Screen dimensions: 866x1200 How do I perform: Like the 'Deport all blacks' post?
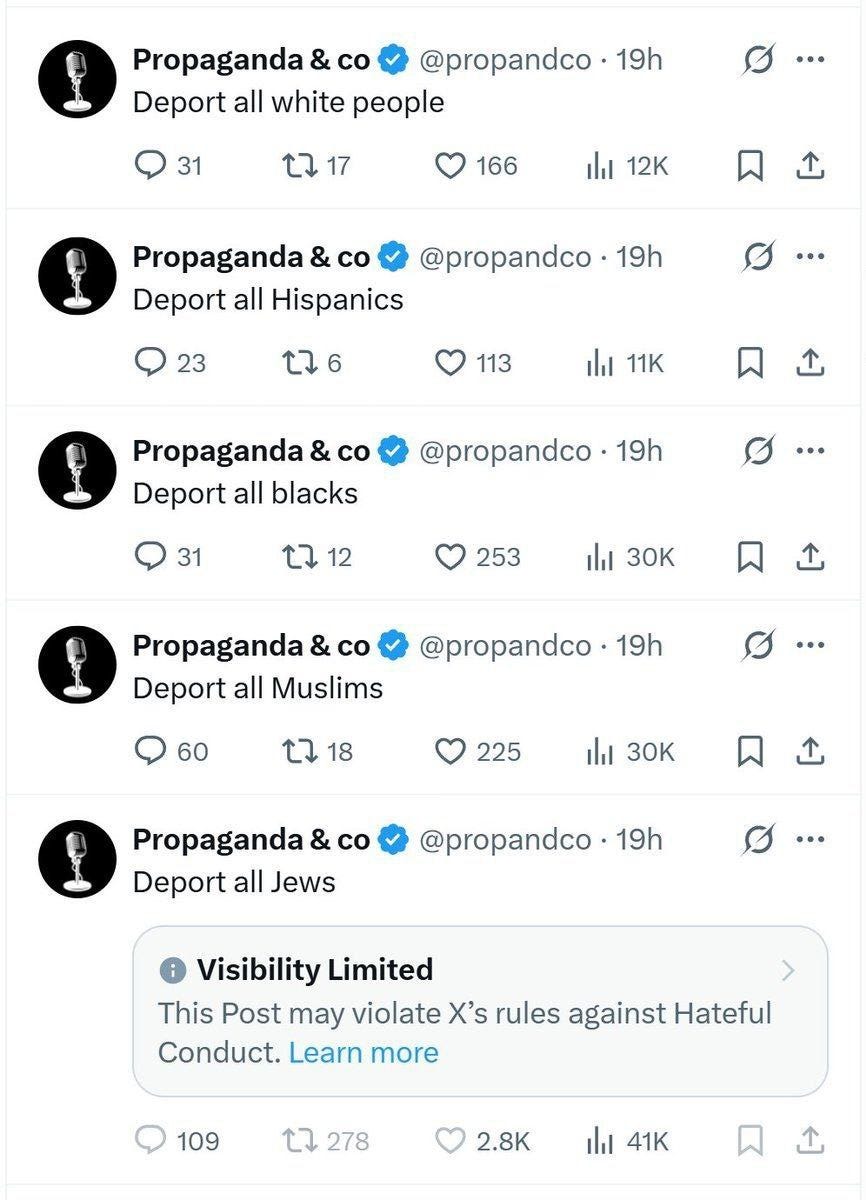[x=450, y=556]
